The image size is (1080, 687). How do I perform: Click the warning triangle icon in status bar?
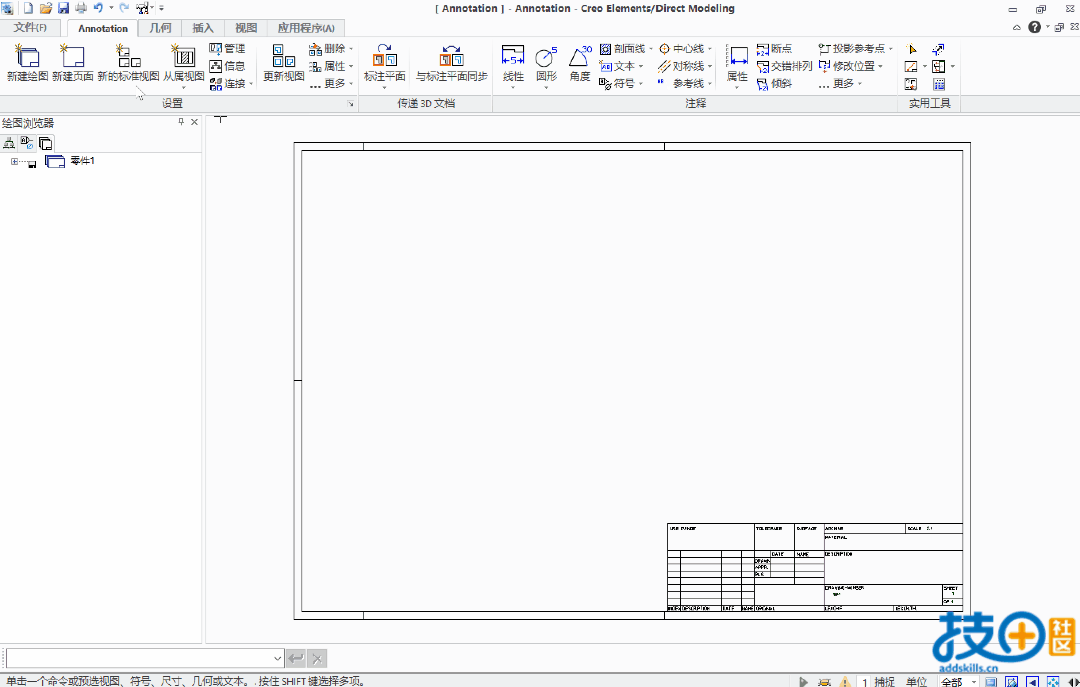click(x=845, y=681)
